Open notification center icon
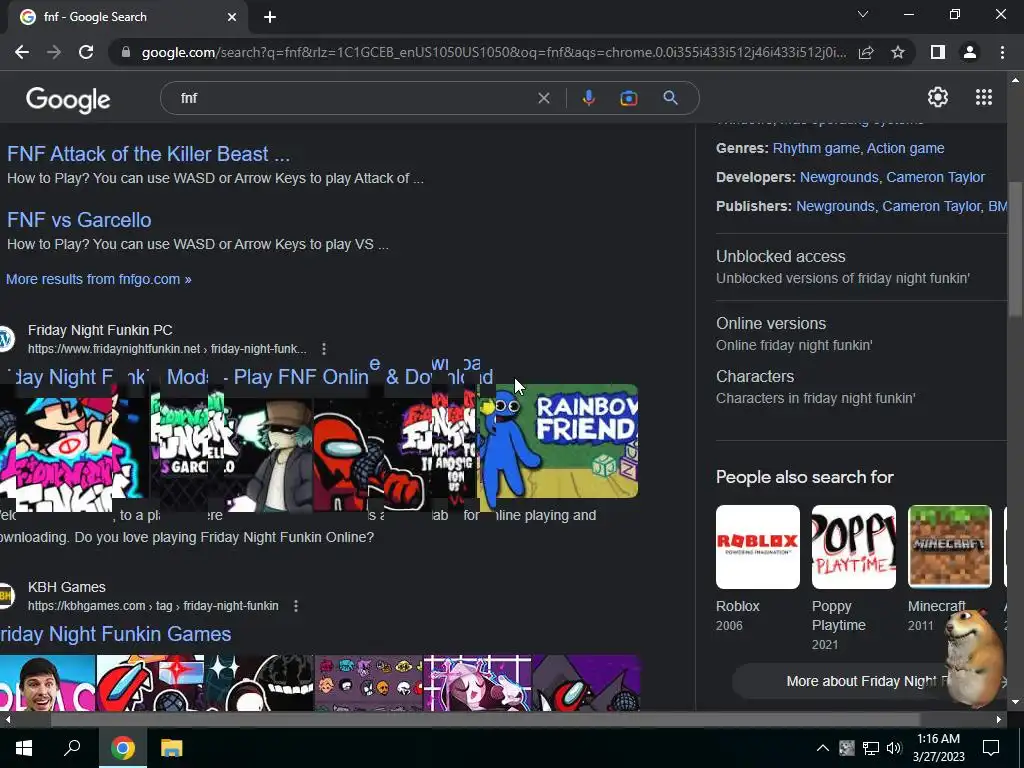Screen dimensions: 1024x768 click(x=991, y=748)
